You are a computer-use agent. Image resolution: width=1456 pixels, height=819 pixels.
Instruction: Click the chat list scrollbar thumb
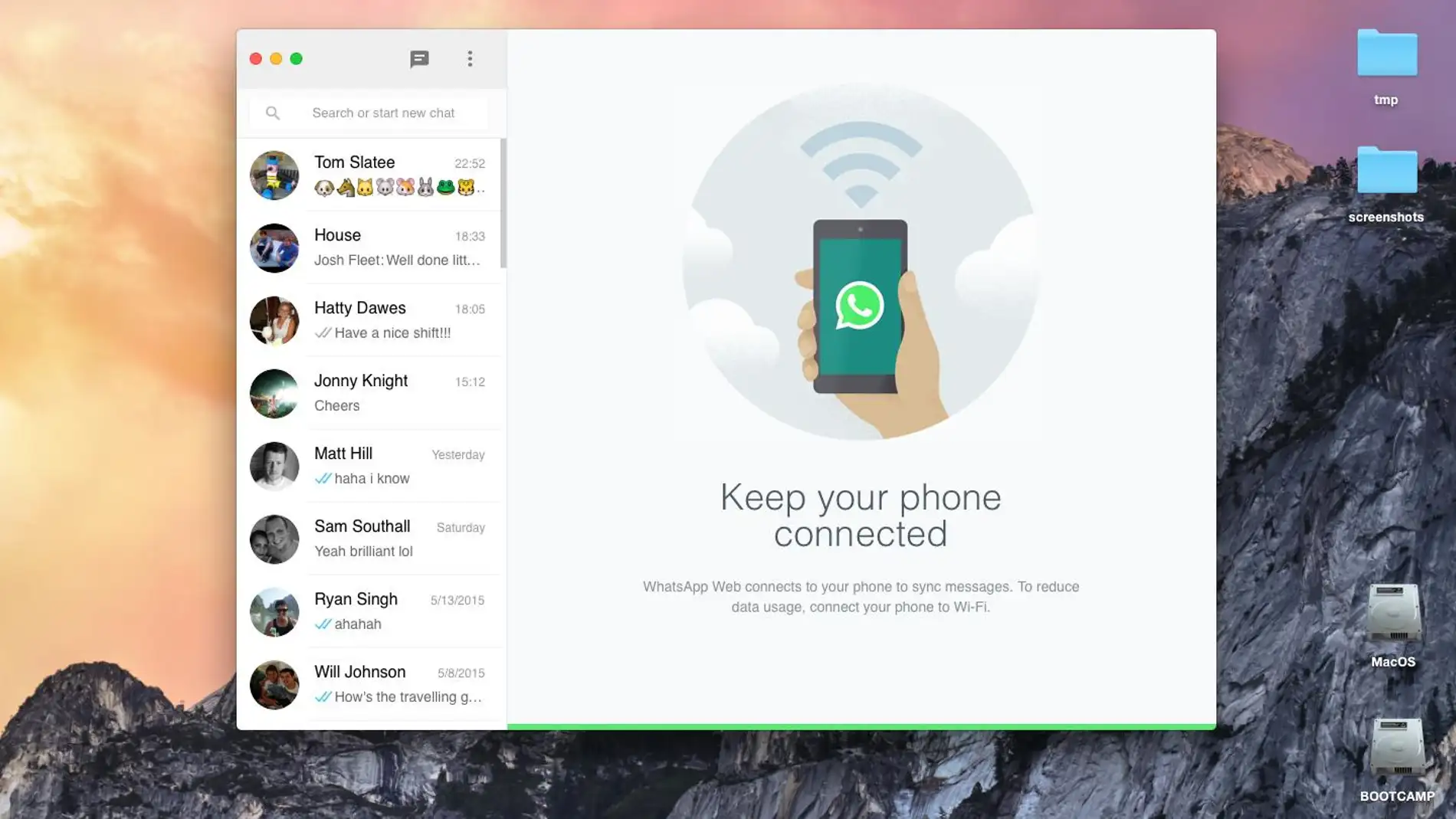click(503, 203)
